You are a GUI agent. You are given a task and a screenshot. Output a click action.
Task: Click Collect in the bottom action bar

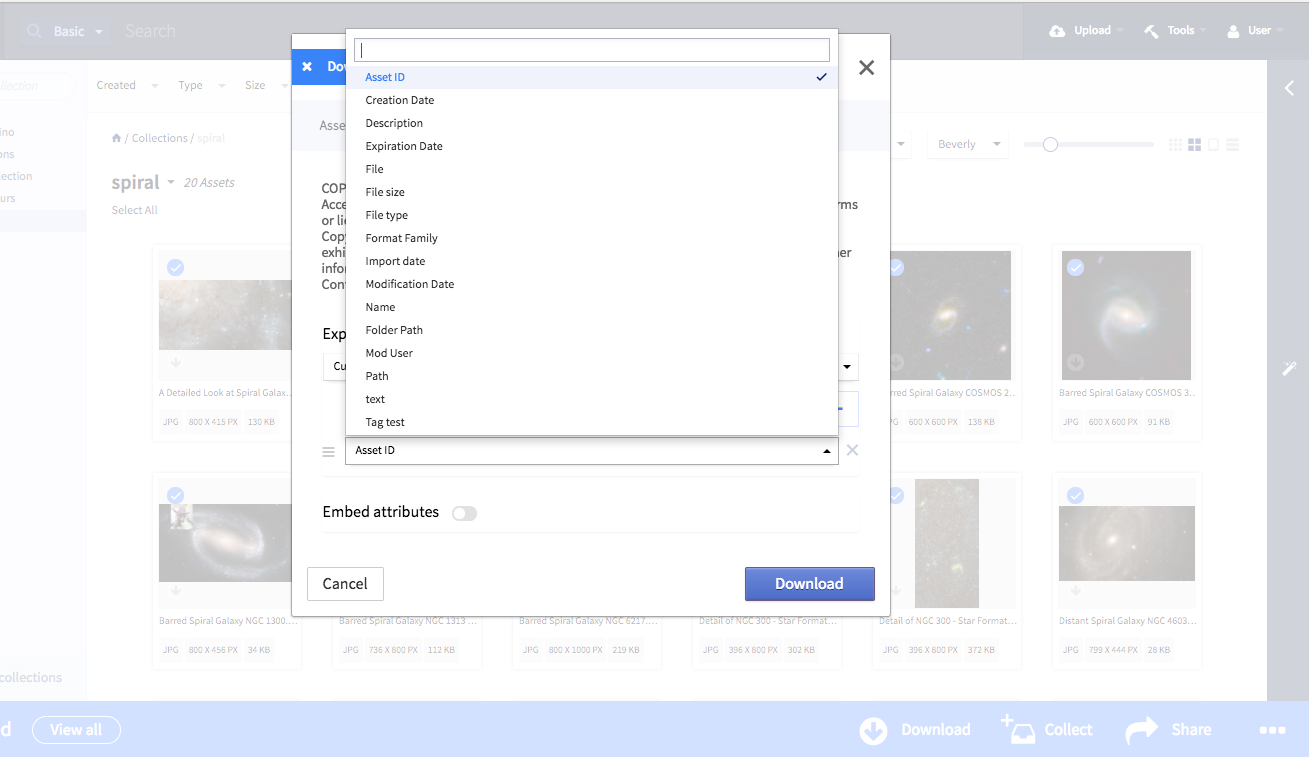[1047, 730]
